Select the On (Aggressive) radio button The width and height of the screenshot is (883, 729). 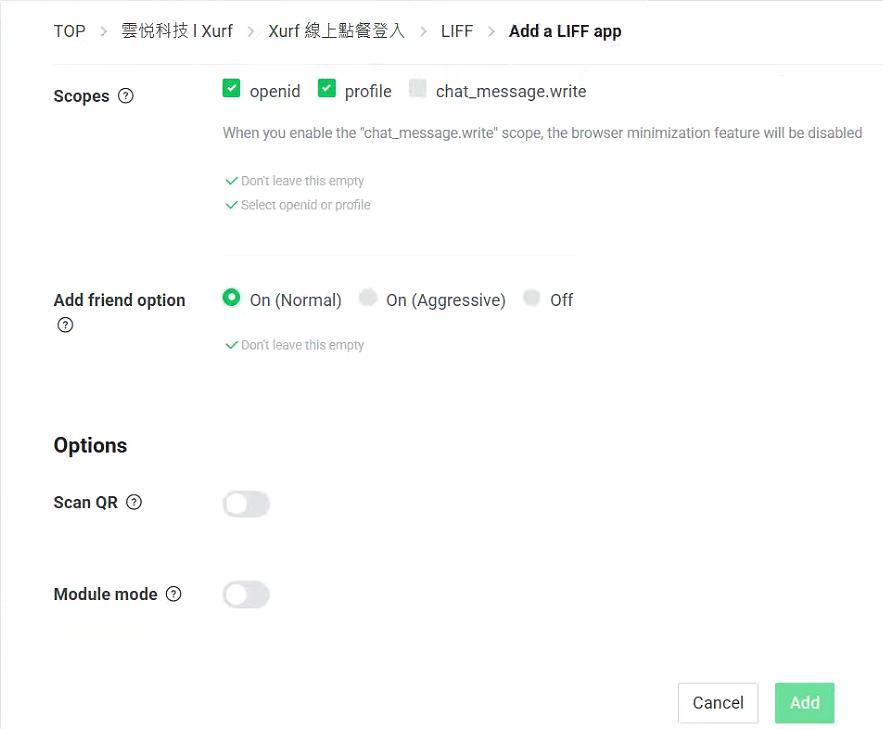[x=368, y=297]
